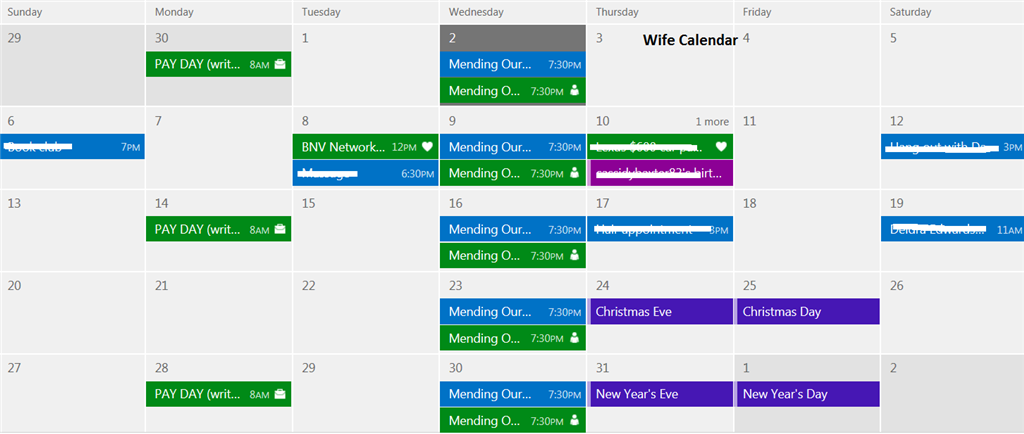
Task: Select empty day 21 cell
Action: click(x=219, y=312)
